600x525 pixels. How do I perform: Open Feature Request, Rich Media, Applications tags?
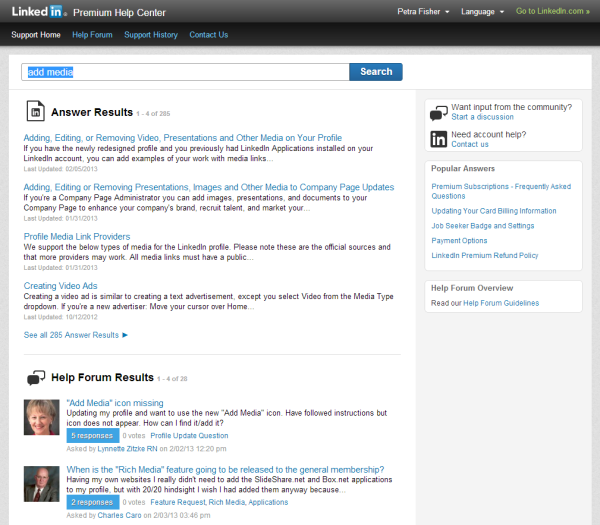coord(219,502)
